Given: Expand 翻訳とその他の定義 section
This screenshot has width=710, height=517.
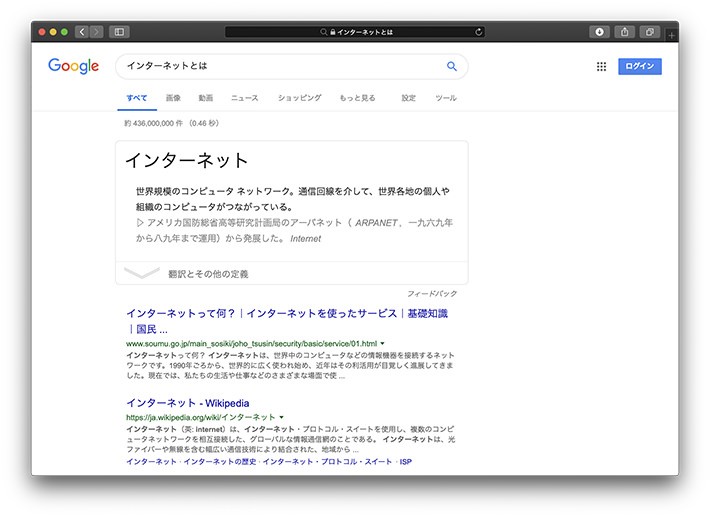Looking at the screenshot, I should 292,273.
